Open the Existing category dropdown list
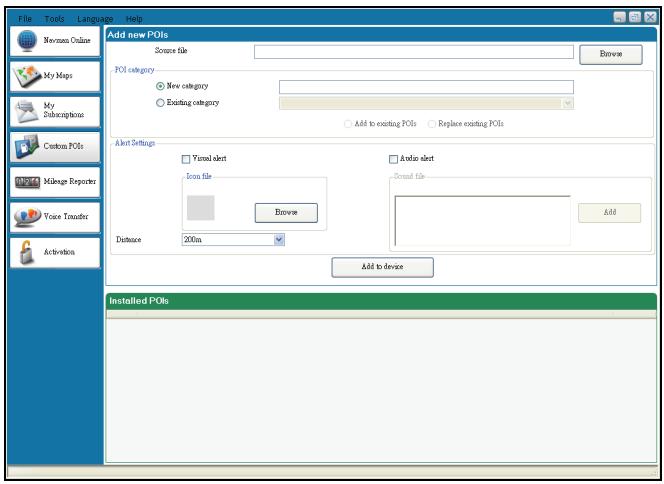 (567, 103)
